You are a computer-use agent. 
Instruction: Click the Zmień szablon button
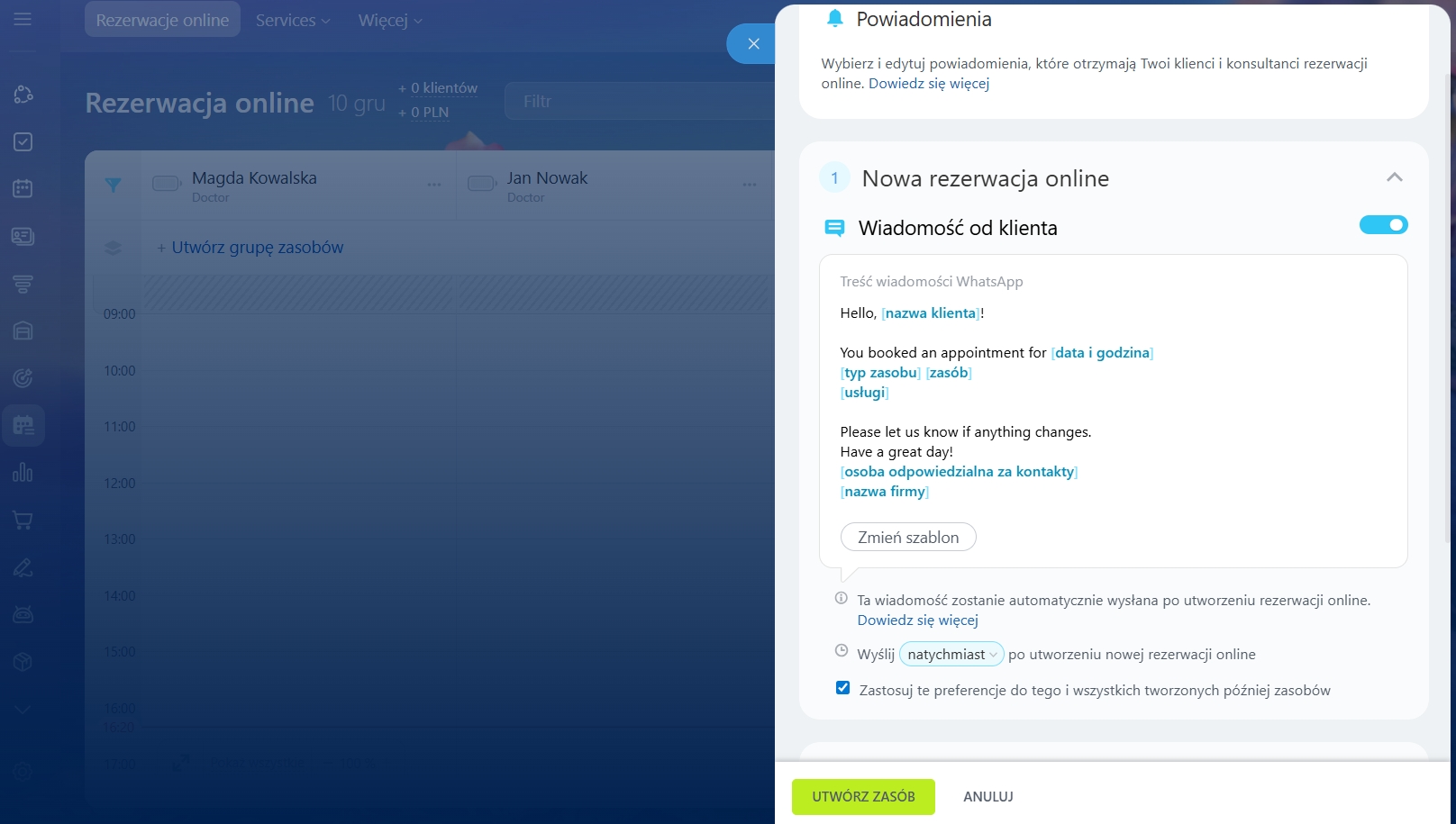tap(908, 537)
